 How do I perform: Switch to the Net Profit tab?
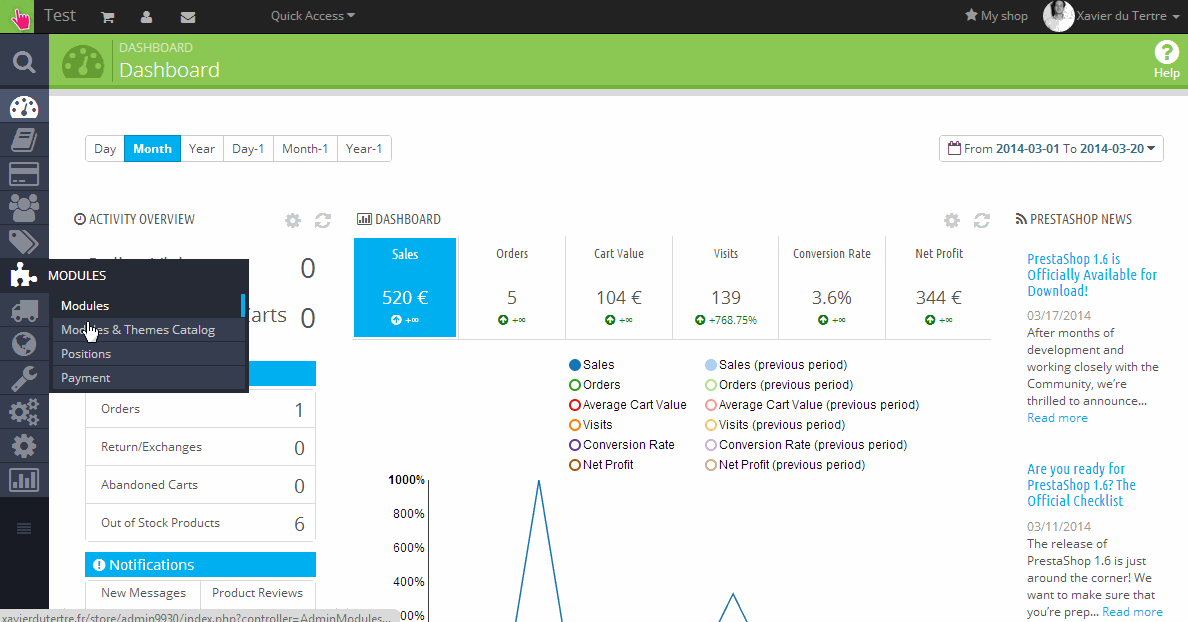pos(939,287)
